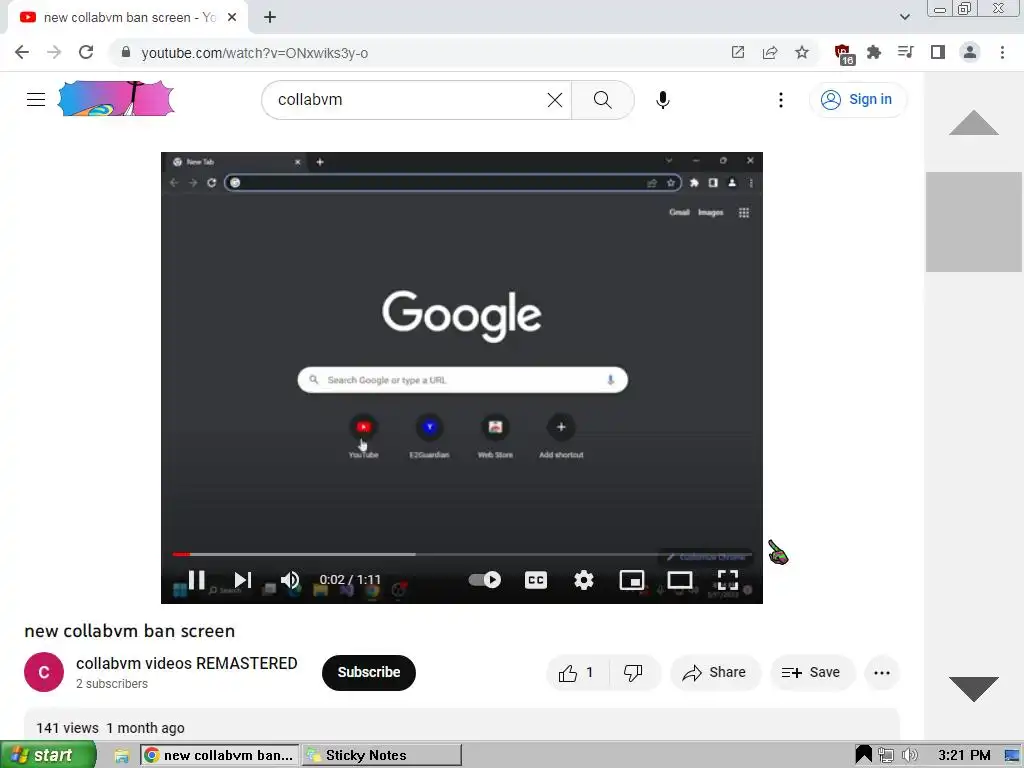The image size is (1024, 768).
Task: Pause the video
Action: coord(197,579)
